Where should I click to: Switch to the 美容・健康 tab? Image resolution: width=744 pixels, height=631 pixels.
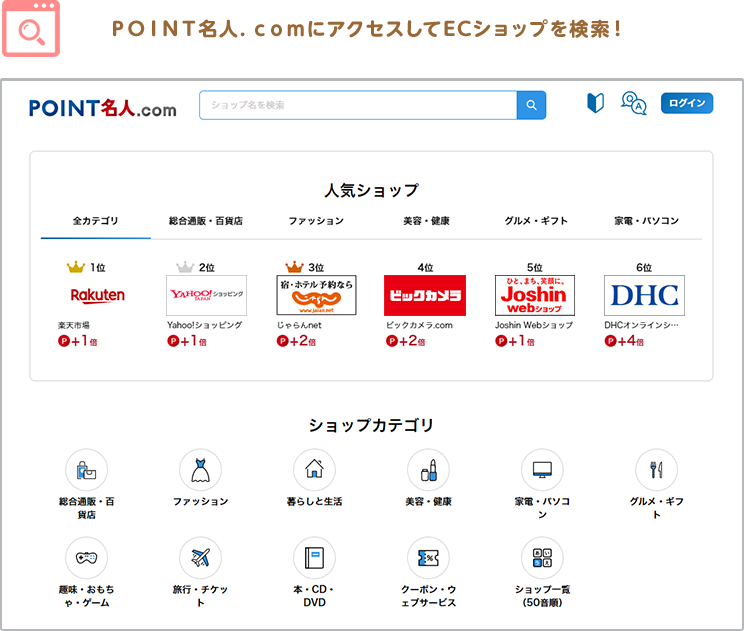426,221
